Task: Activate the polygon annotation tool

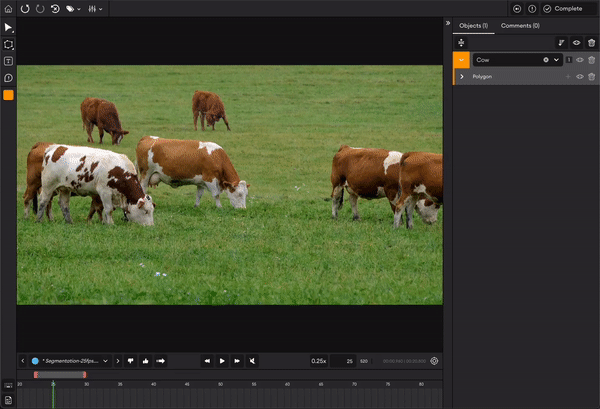Action: coord(8,45)
